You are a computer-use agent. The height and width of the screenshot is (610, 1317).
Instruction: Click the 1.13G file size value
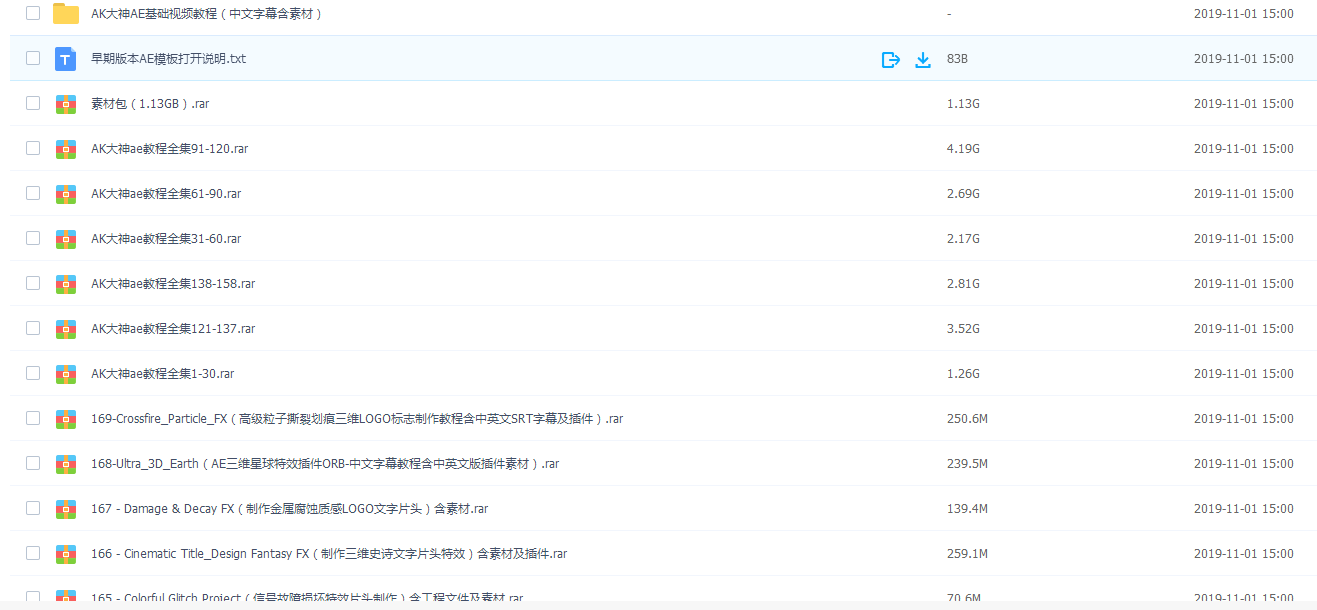point(963,104)
